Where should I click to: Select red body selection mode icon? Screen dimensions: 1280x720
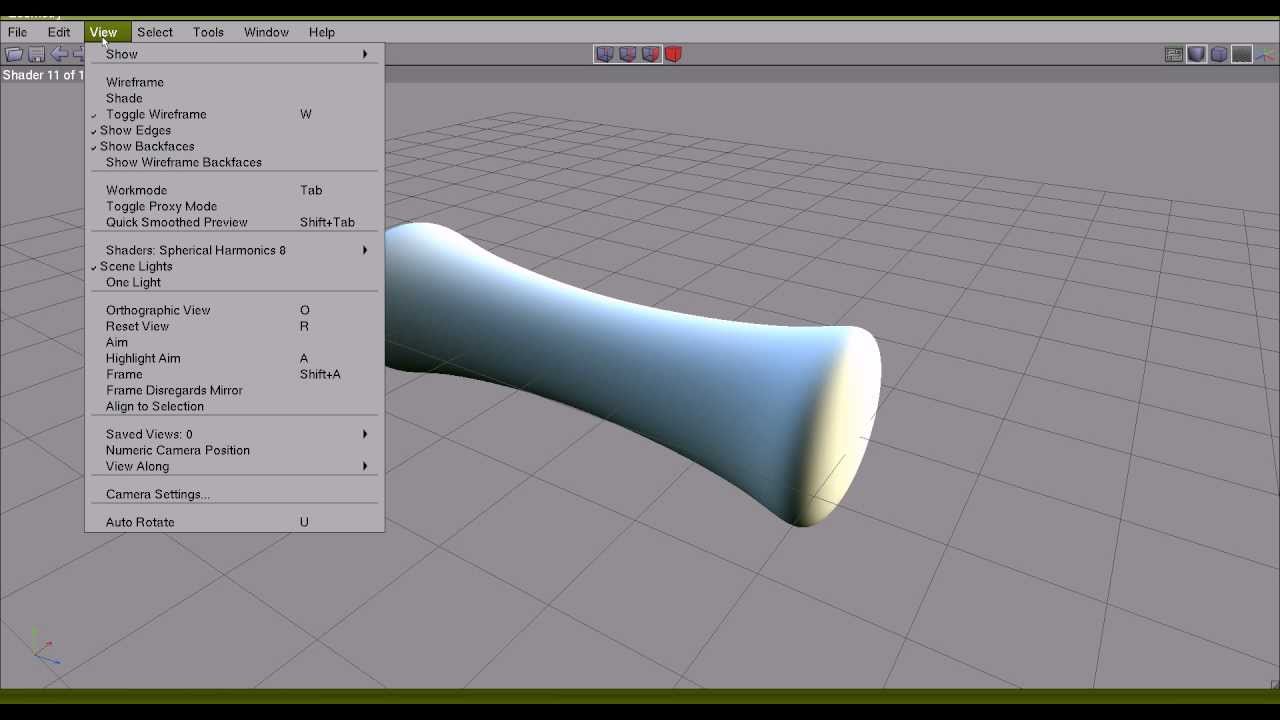click(673, 54)
